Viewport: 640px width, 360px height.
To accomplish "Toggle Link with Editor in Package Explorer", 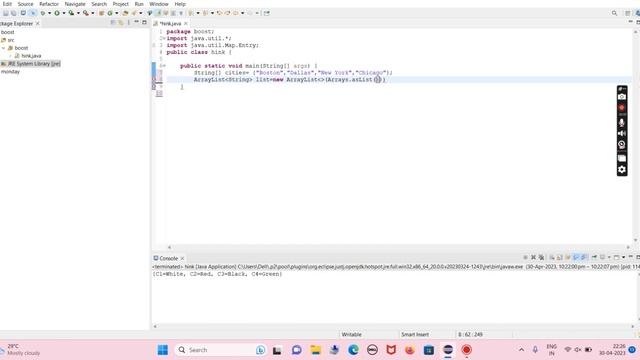I will click(121, 22).
